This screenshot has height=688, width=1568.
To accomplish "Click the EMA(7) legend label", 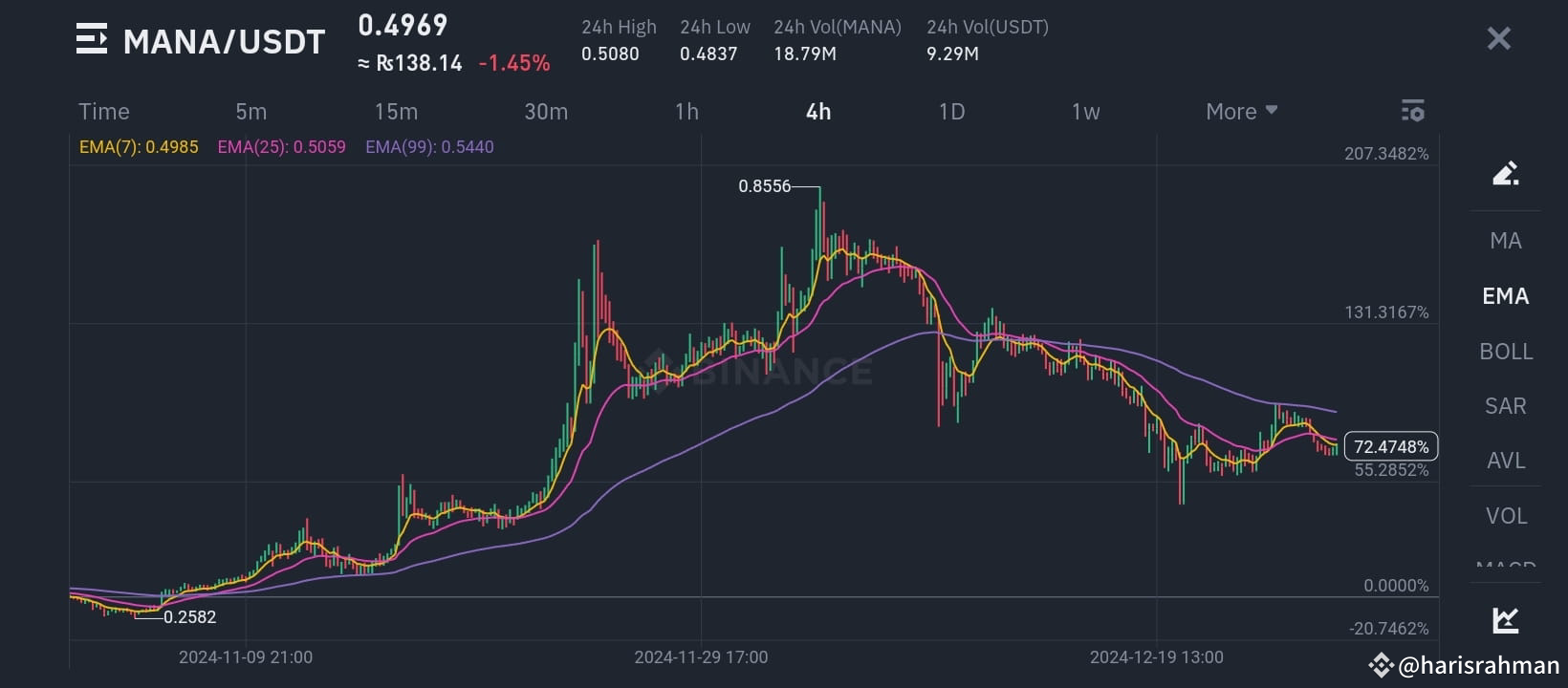I will click(x=139, y=147).
